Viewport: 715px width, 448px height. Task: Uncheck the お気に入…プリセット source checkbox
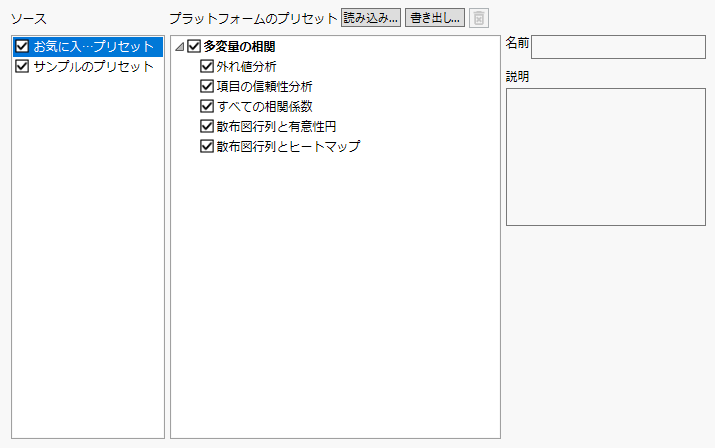(x=22, y=46)
